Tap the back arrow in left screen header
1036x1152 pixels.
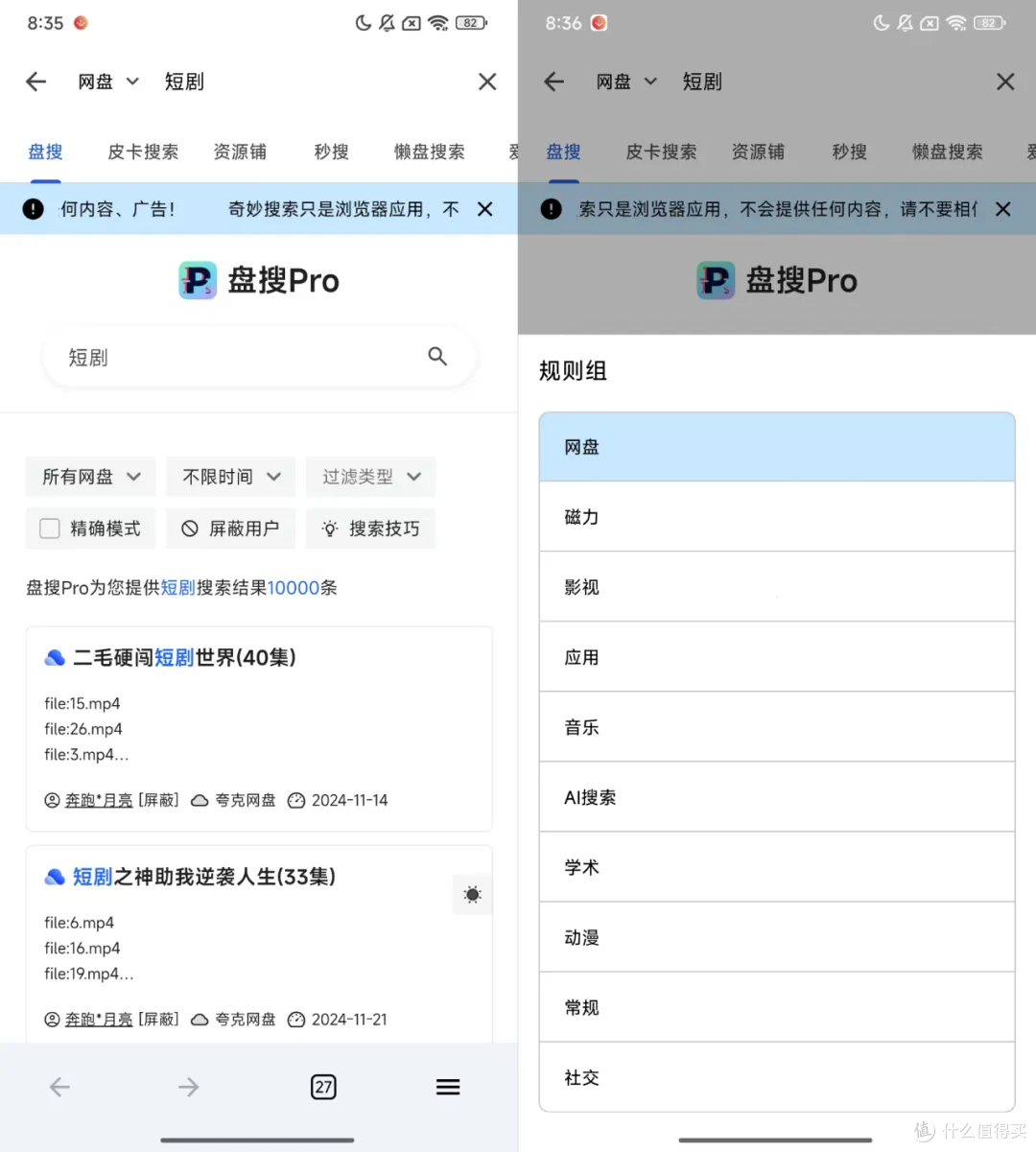(36, 82)
